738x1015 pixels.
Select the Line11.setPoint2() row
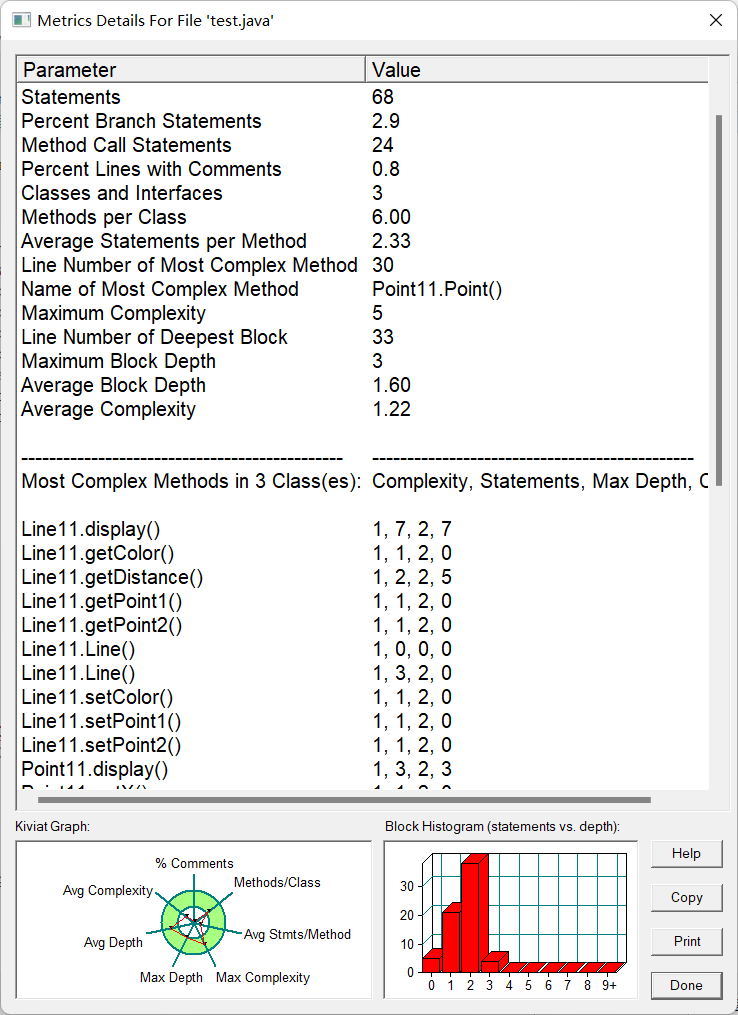[363, 744]
